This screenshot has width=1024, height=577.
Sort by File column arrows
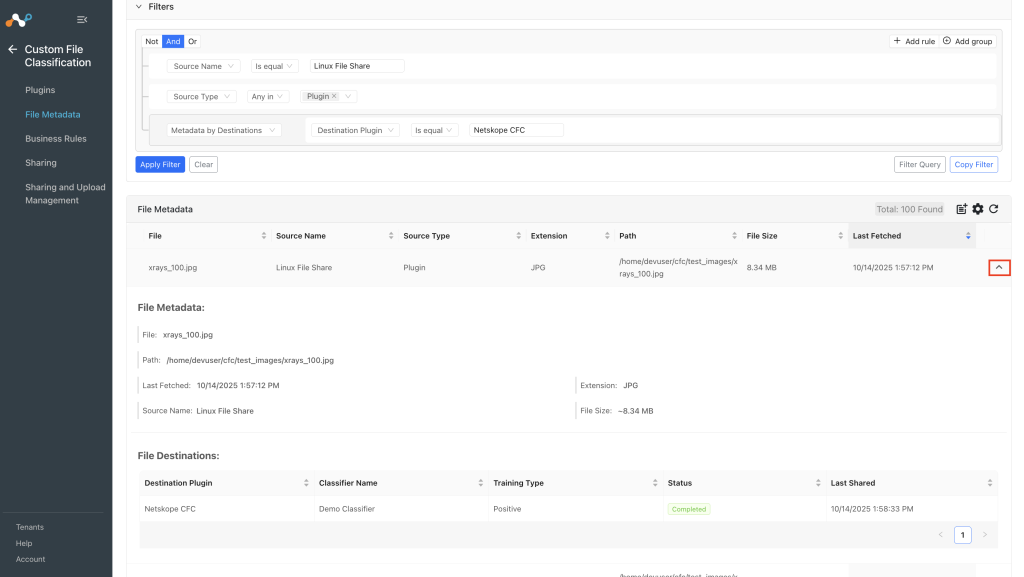[x=264, y=236]
